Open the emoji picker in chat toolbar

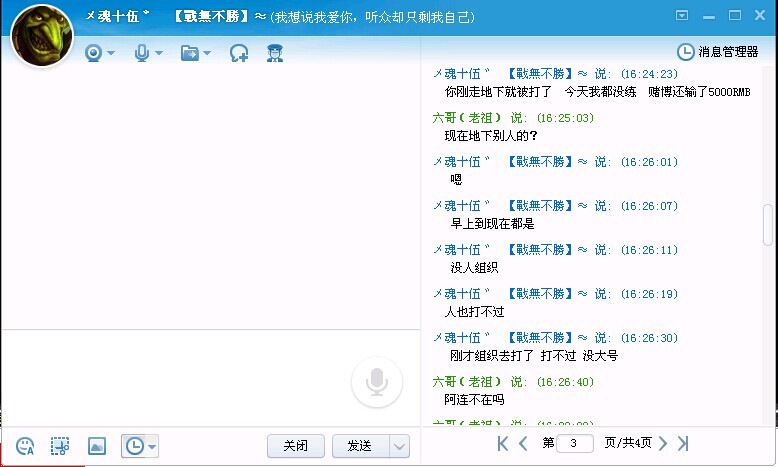(26, 446)
